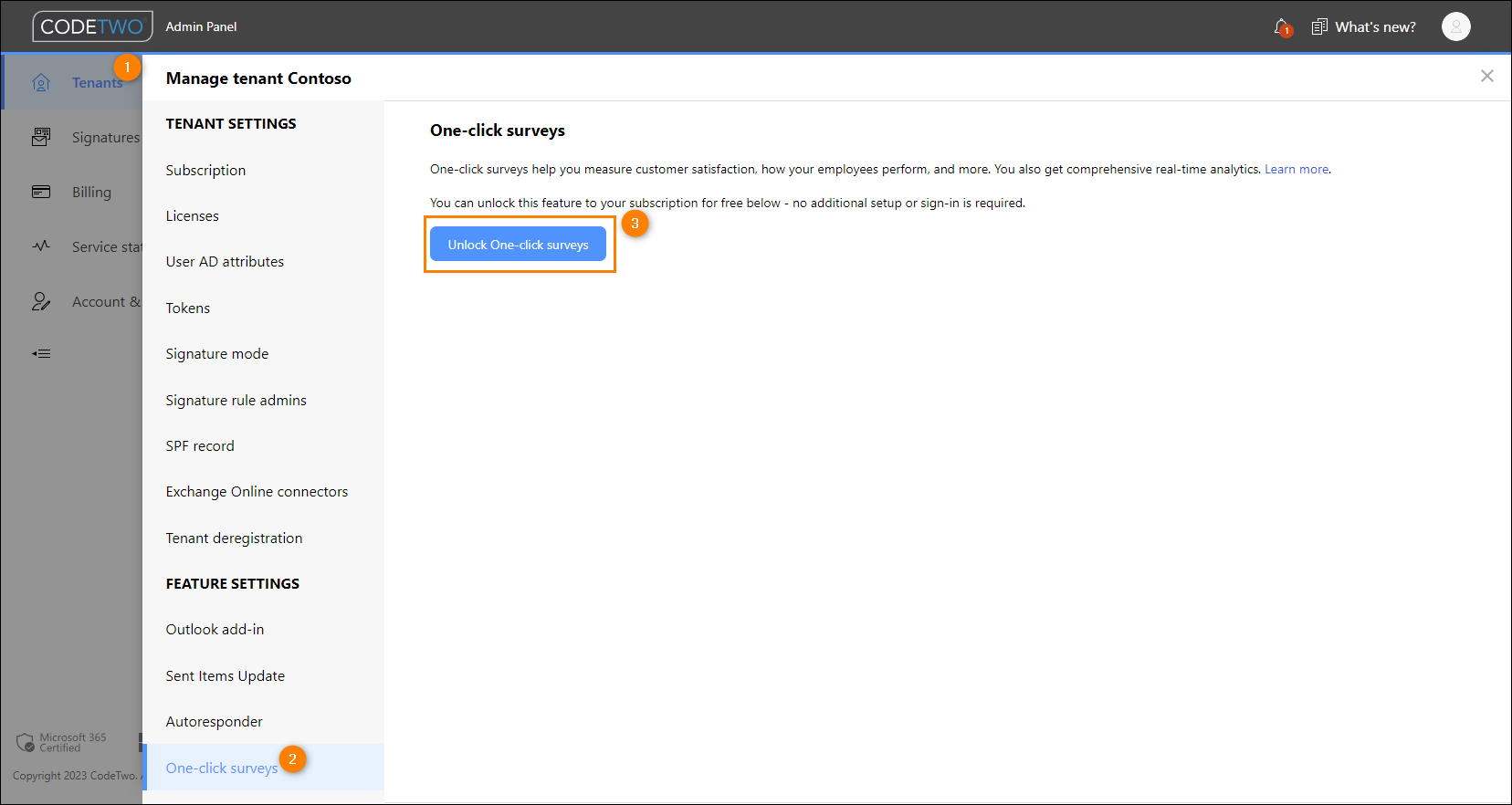
Task: Click the What's new document icon
Action: [x=1319, y=26]
